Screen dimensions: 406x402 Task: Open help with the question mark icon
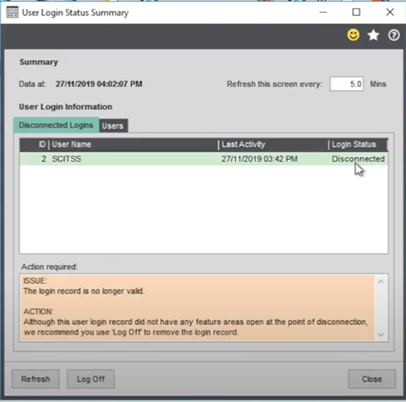tap(394, 35)
